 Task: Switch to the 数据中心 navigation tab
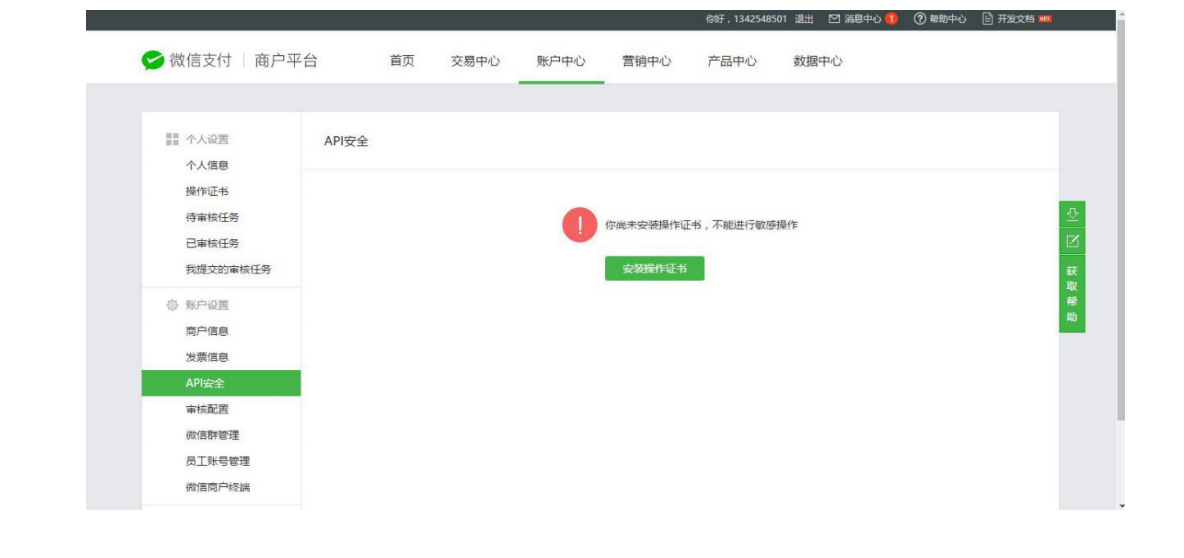coord(817,61)
